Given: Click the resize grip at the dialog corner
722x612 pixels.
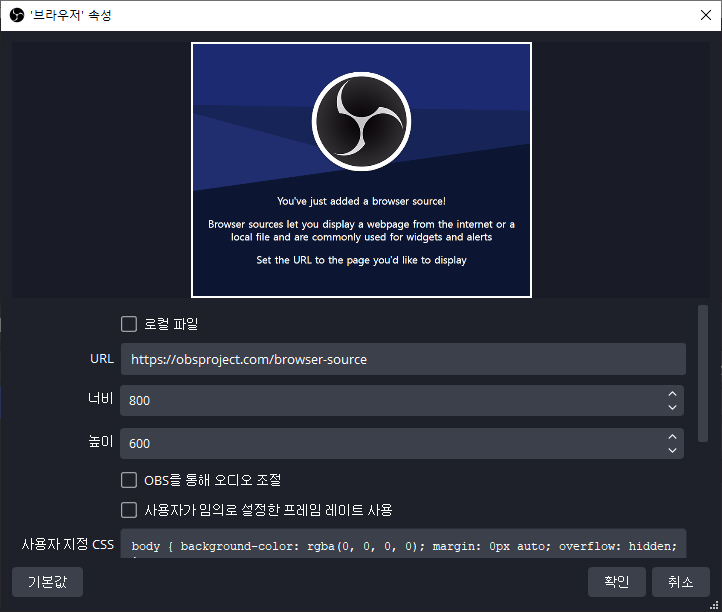Looking at the screenshot, I should coord(714,605).
